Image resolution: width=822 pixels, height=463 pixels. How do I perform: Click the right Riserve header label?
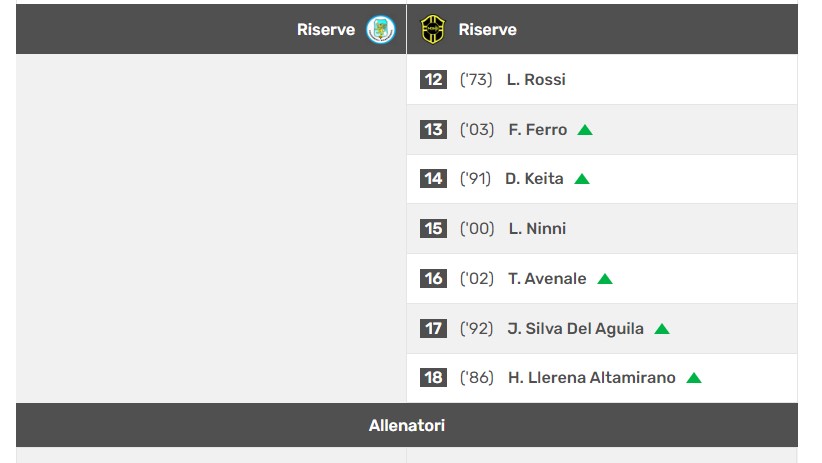(x=488, y=30)
